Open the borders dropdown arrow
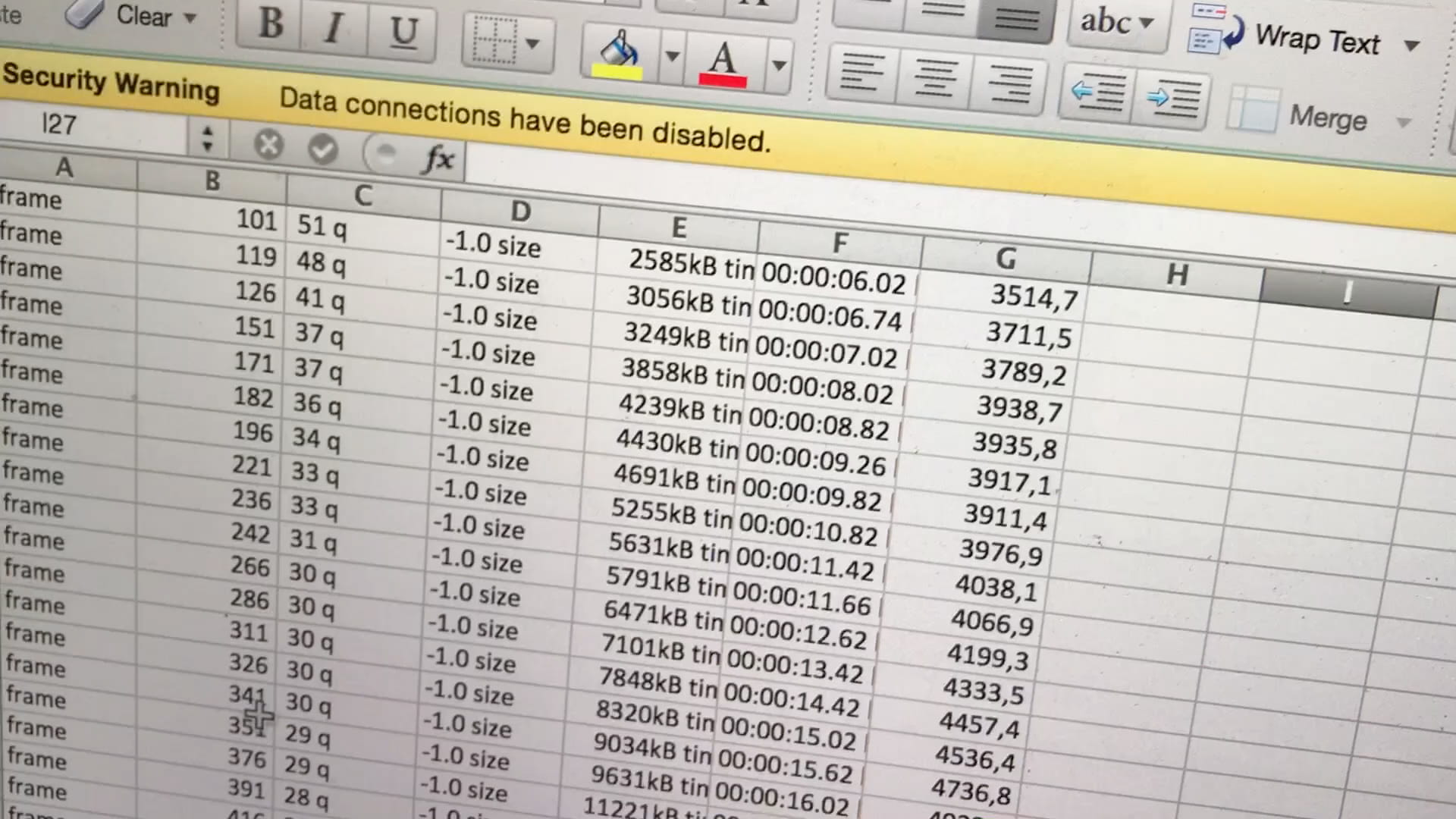The height and width of the screenshot is (819, 1456). (533, 44)
